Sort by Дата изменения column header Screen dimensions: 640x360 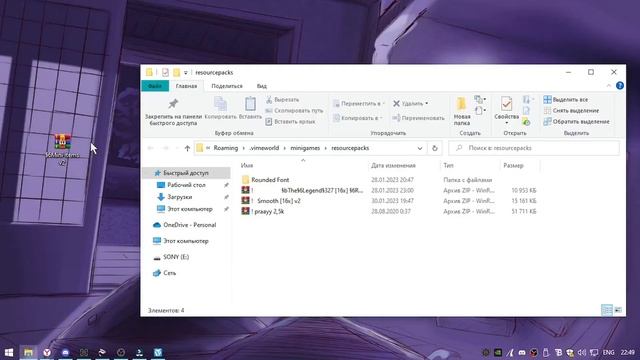(393, 165)
